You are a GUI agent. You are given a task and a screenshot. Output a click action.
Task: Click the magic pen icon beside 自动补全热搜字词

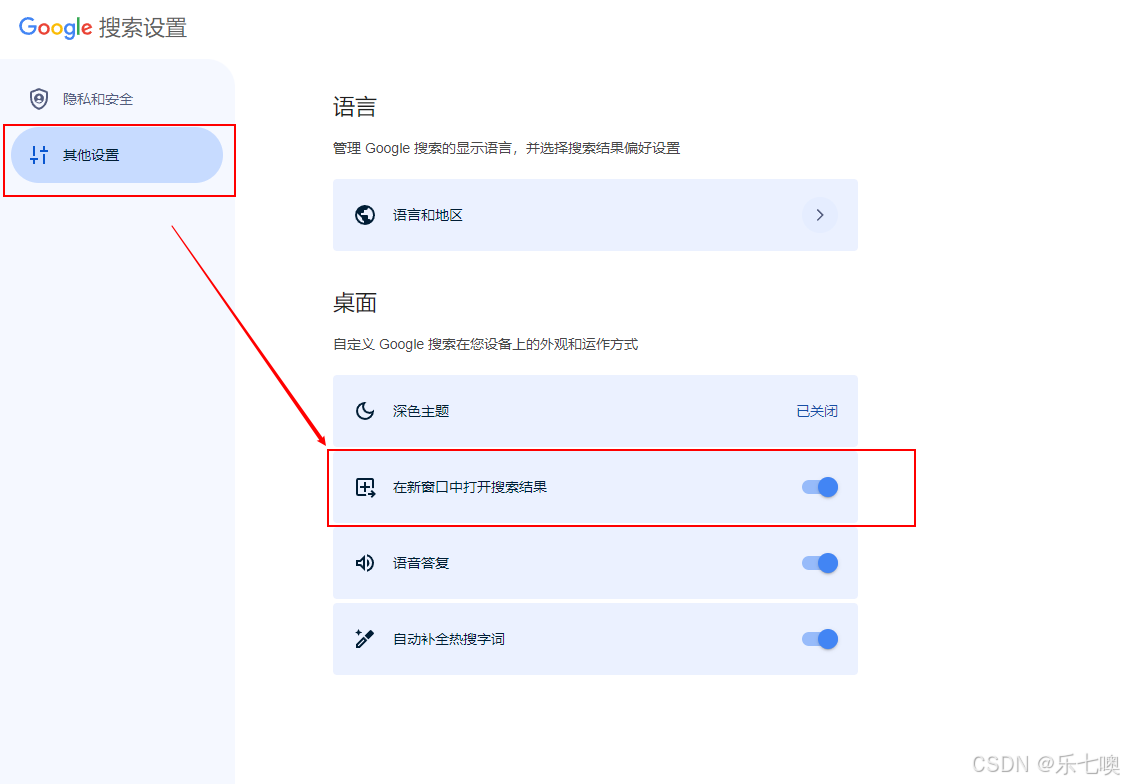(365, 639)
